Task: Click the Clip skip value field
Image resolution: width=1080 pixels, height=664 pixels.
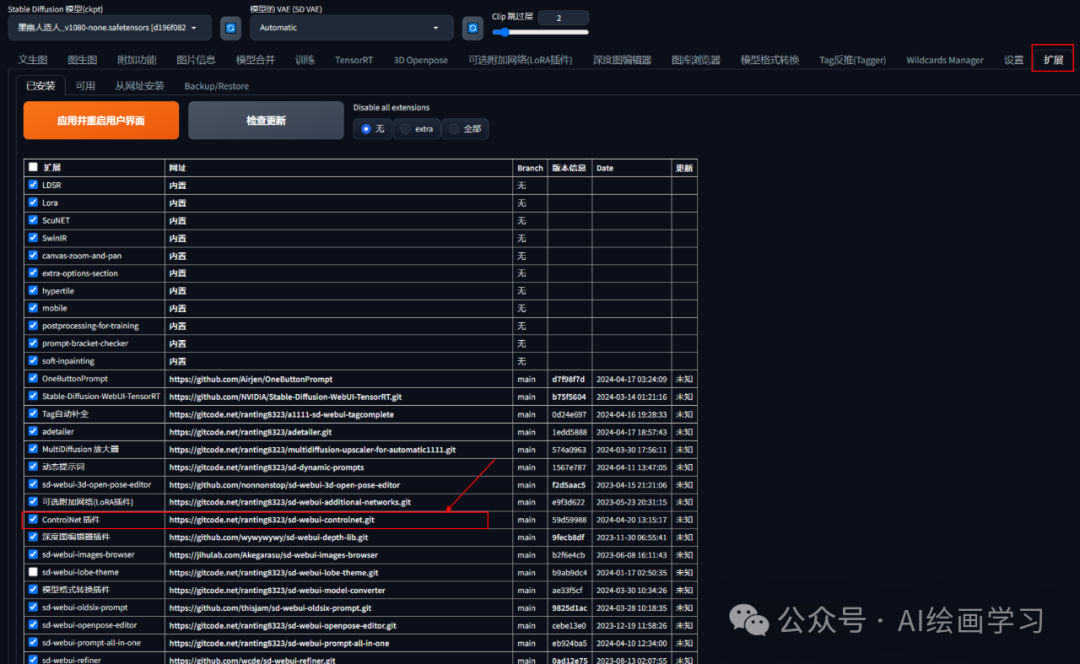Action: (x=563, y=18)
